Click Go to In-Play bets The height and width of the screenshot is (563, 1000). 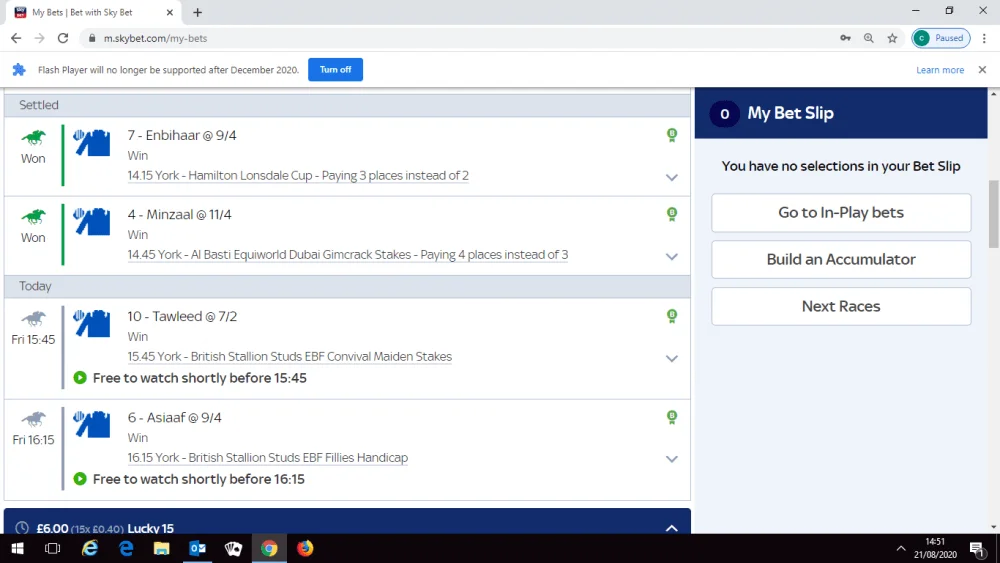841,212
